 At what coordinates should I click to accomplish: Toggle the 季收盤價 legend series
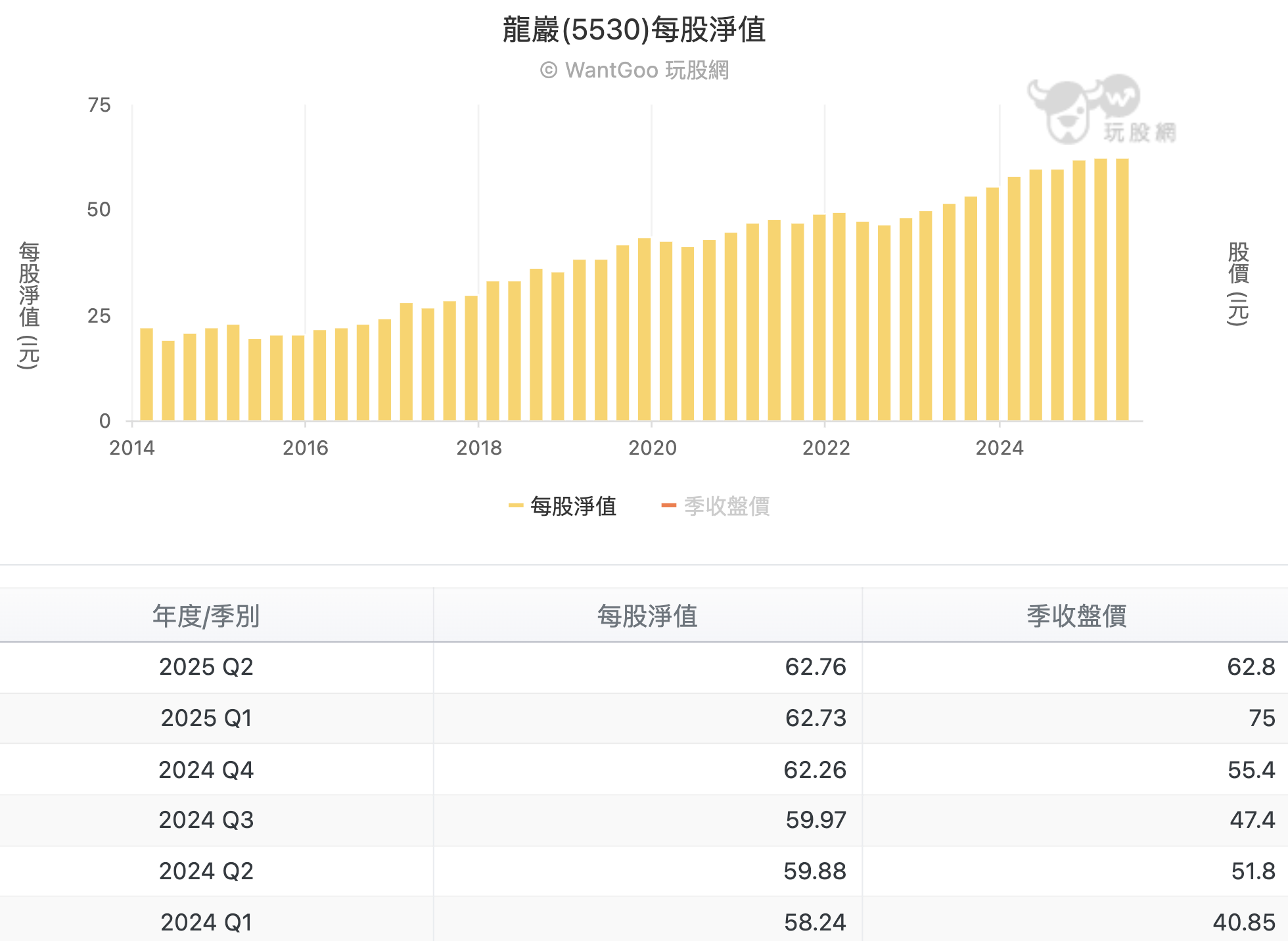[x=726, y=506]
